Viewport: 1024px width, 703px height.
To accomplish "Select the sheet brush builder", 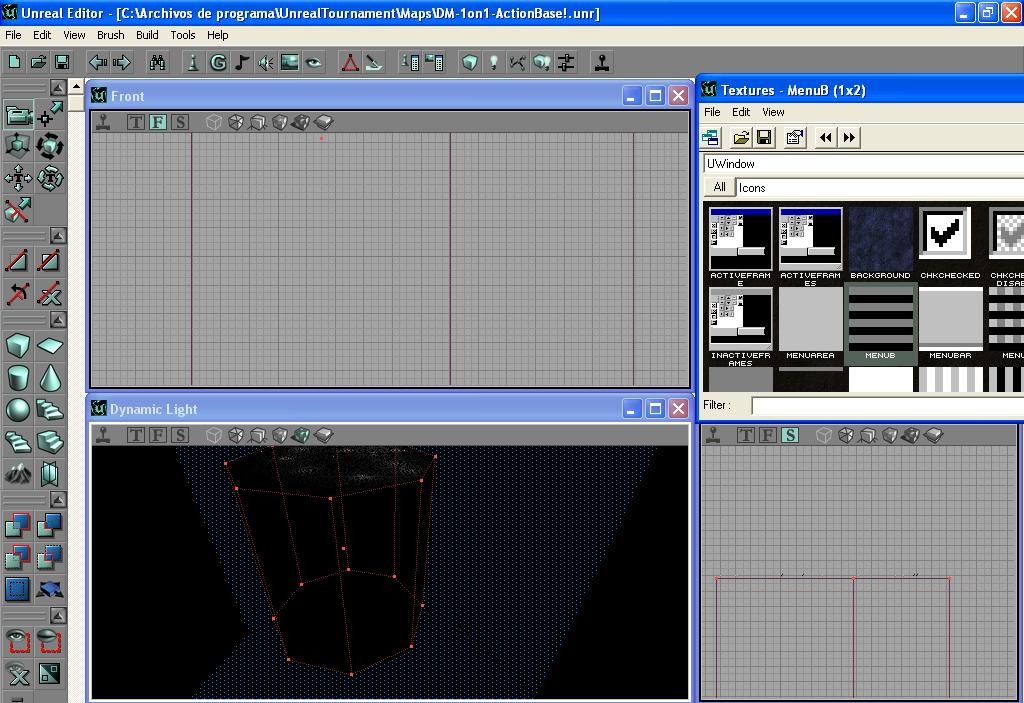I will [51, 345].
